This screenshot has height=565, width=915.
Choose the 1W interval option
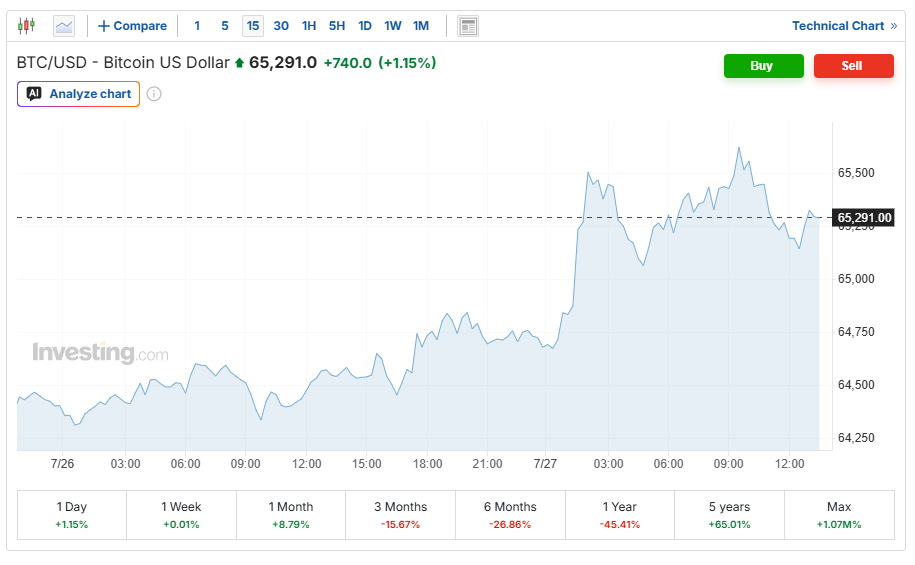tap(393, 26)
